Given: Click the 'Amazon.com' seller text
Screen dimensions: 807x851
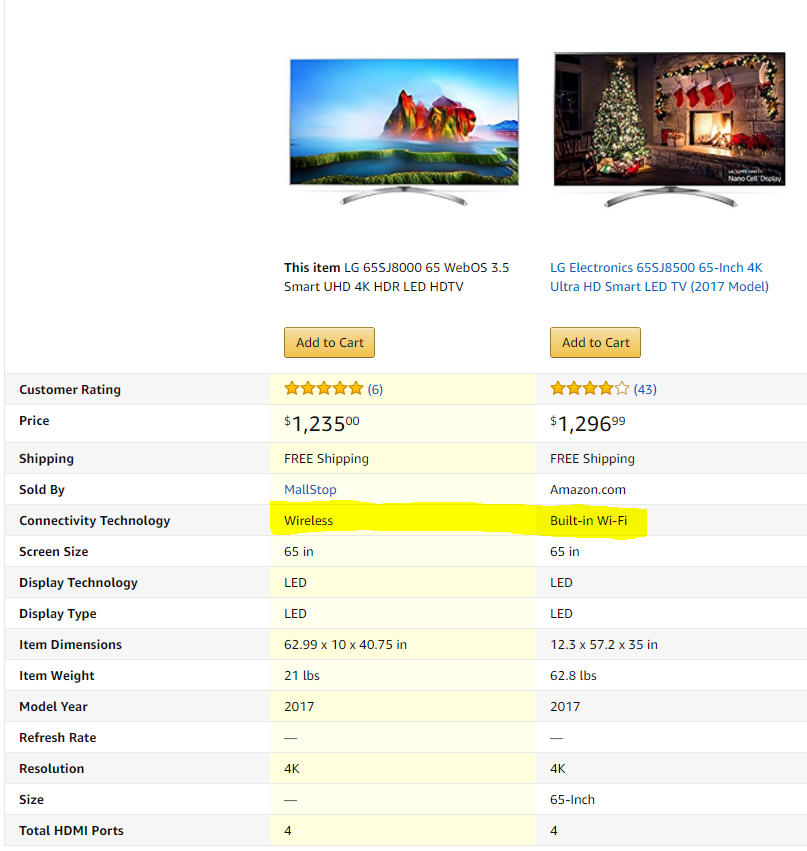Looking at the screenshot, I should coord(588,490).
